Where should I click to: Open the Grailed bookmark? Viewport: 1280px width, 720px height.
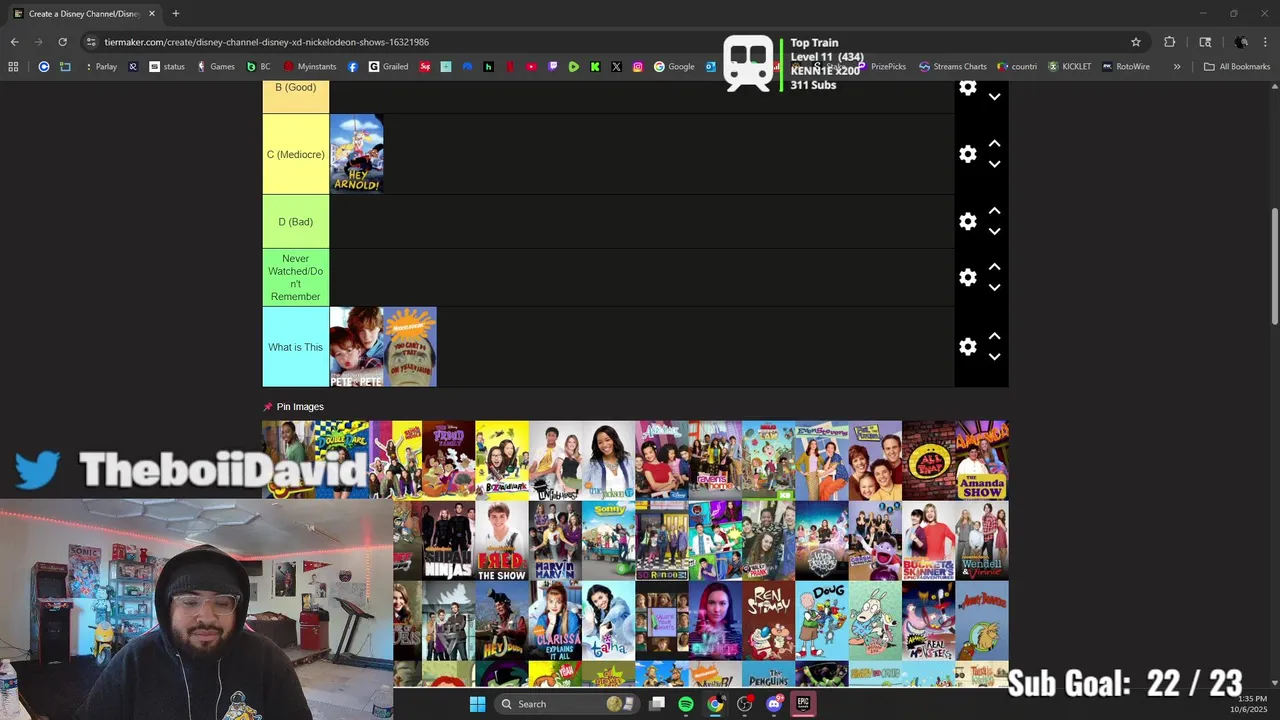(x=388, y=66)
